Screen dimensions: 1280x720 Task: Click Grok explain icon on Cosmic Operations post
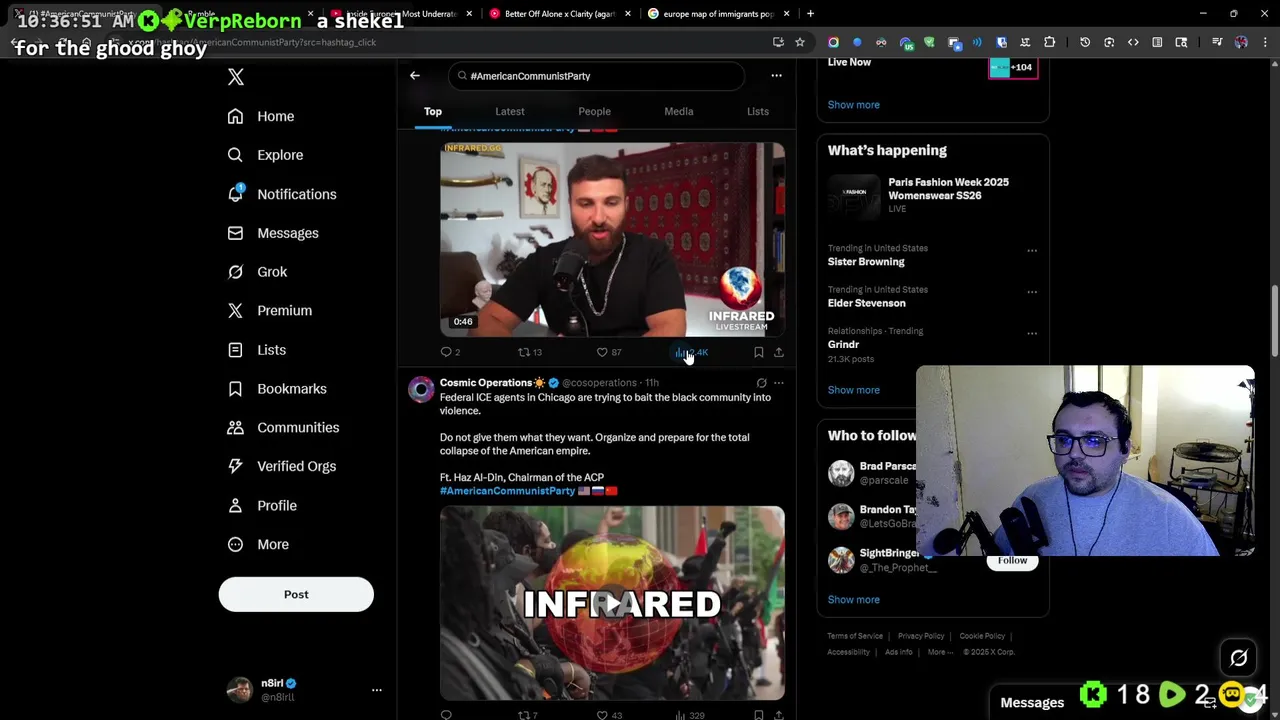pos(762,383)
